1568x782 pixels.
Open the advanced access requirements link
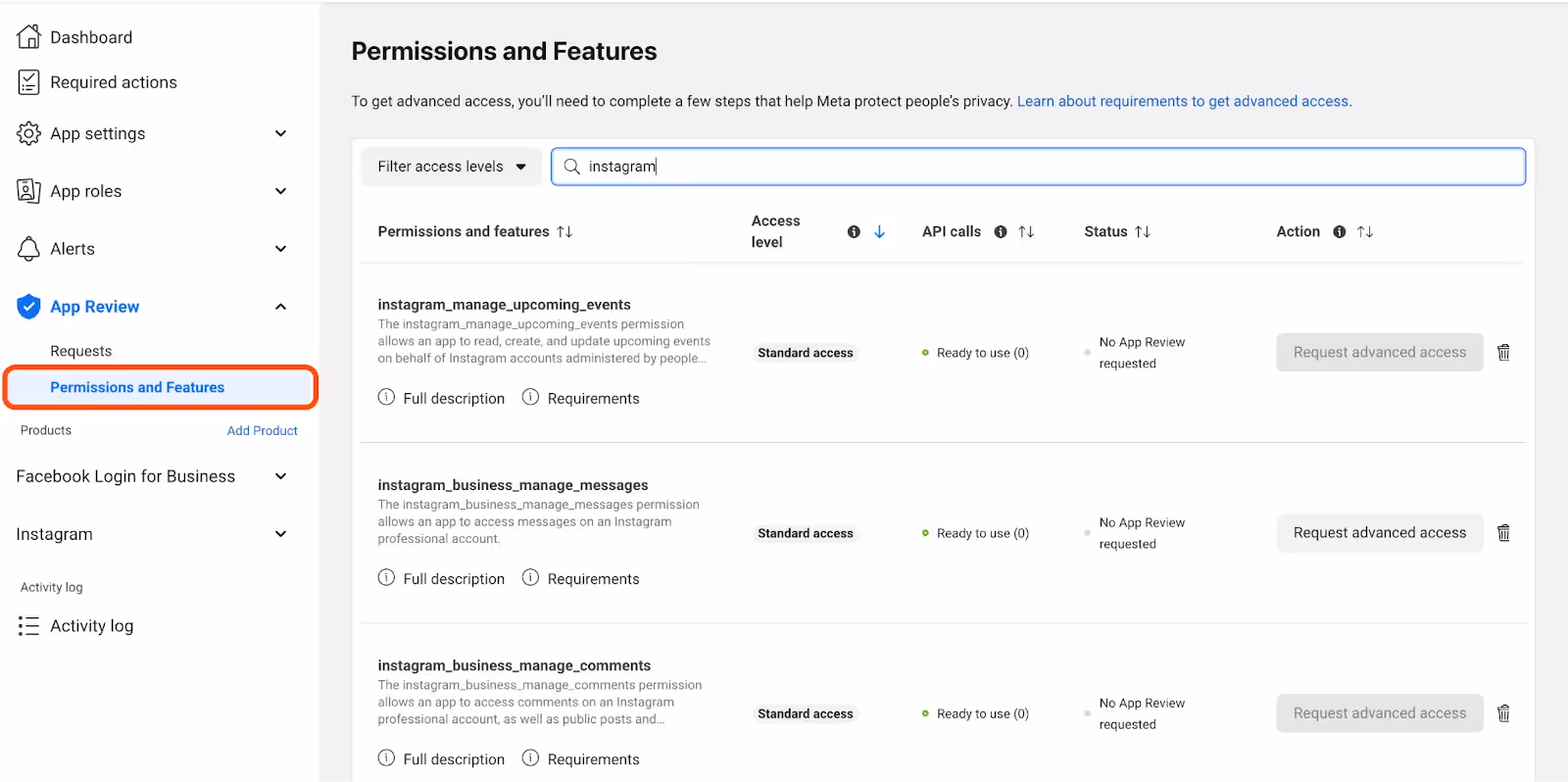pyautogui.click(x=1183, y=101)
